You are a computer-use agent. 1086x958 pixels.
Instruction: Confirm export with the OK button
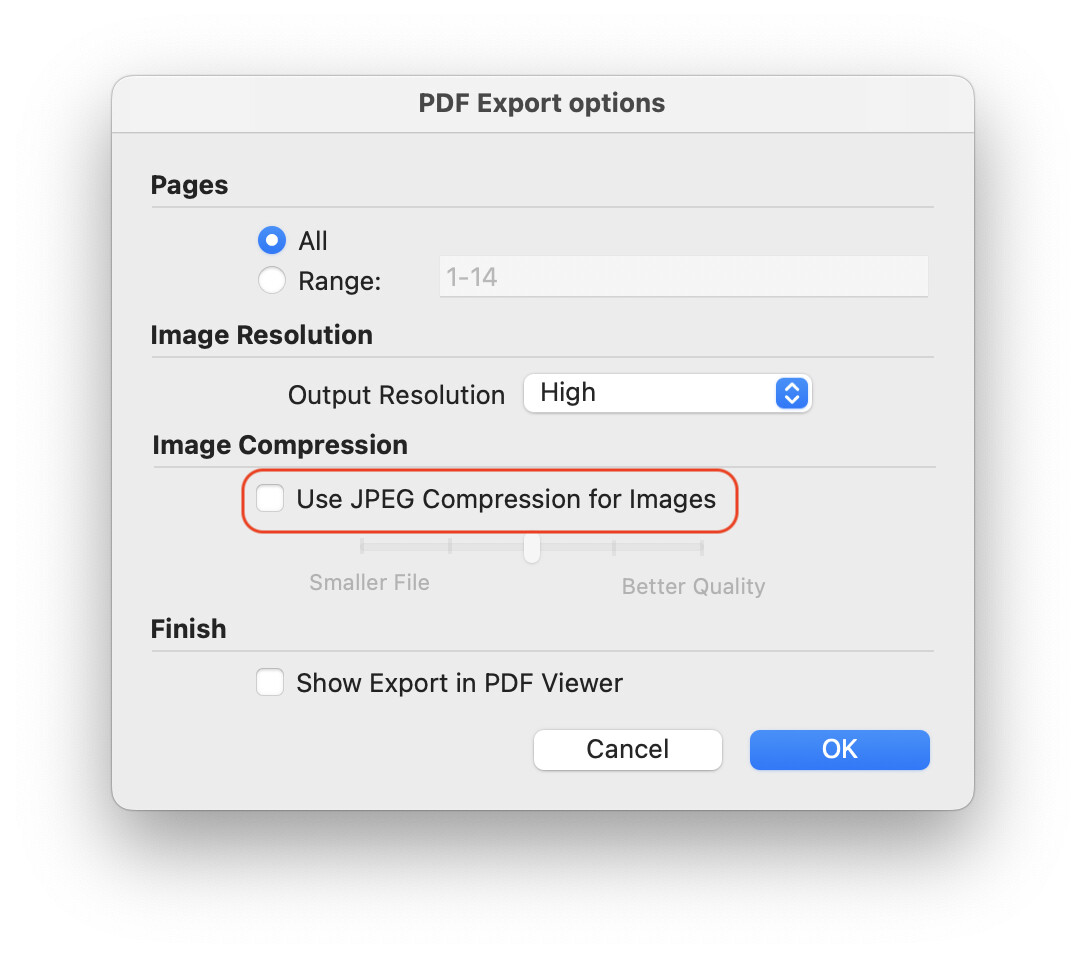[x=839, y=750]
